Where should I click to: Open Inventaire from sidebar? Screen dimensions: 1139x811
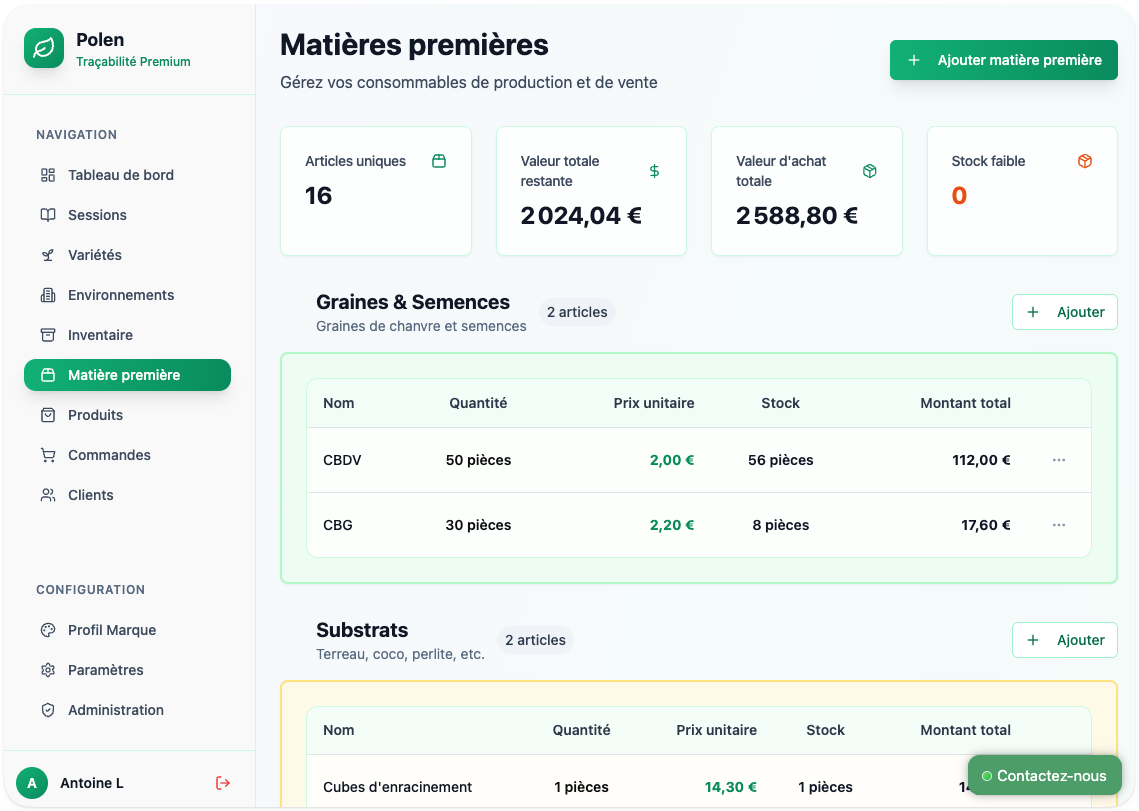[x=127, y=335]
